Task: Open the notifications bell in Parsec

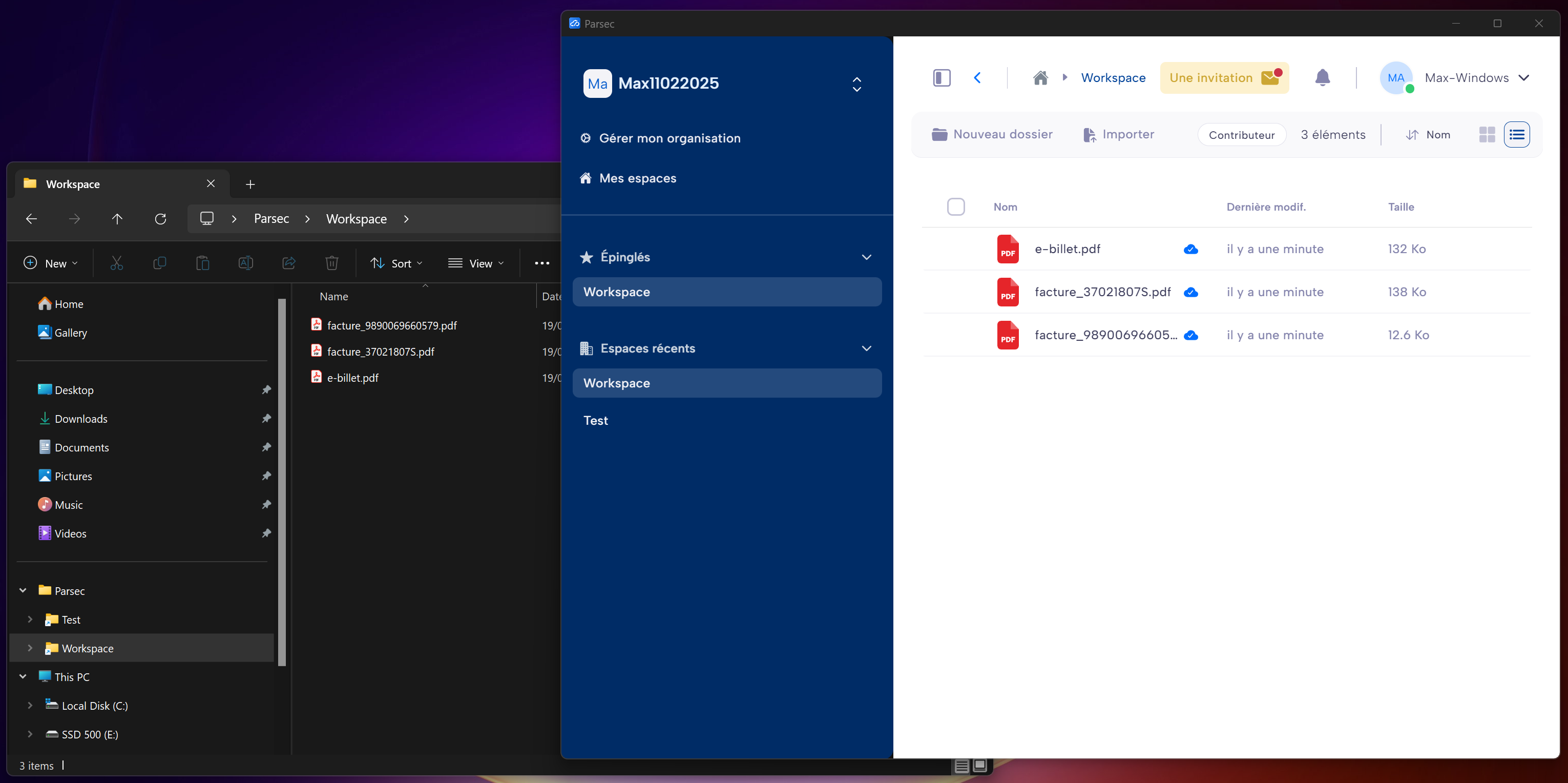Action: pyautogui.click(x=1322, y=78)
